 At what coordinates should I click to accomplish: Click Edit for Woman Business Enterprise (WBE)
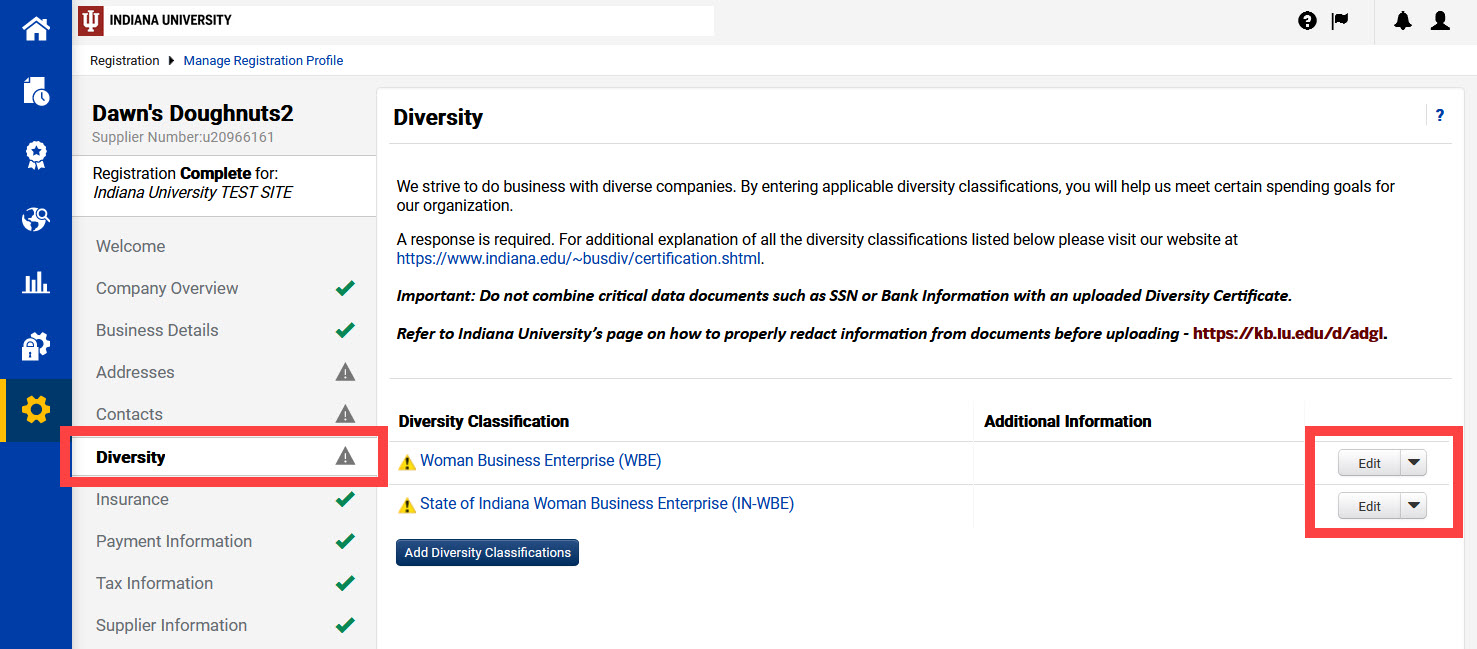click(1369, 463)
